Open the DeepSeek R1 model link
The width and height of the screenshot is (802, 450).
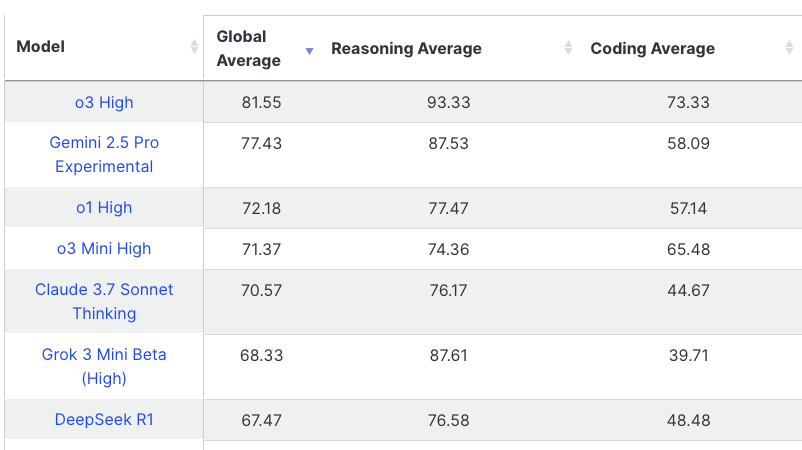click(104, 419)
